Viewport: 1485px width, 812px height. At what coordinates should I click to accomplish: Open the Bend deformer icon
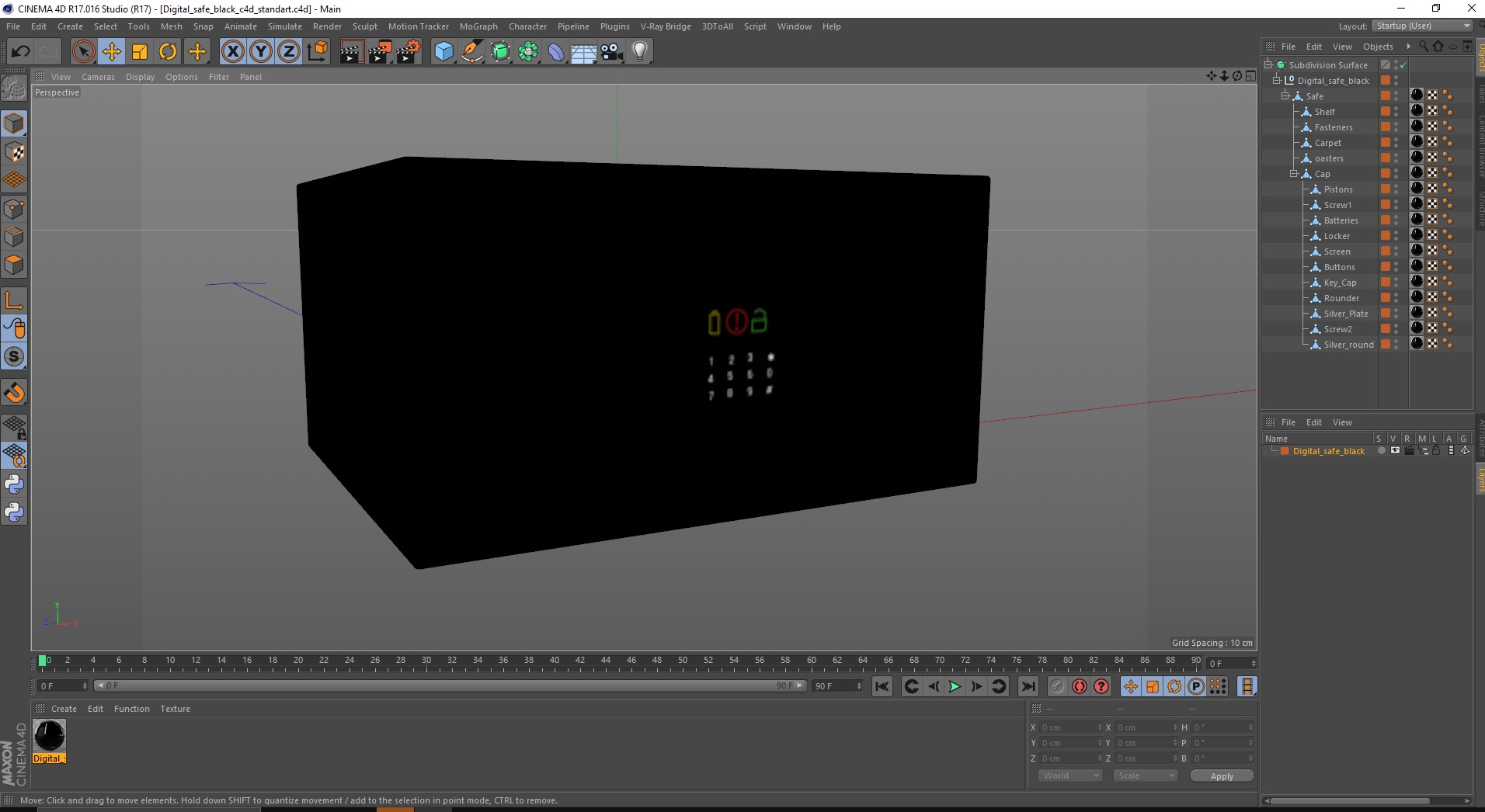click(556, 52)
